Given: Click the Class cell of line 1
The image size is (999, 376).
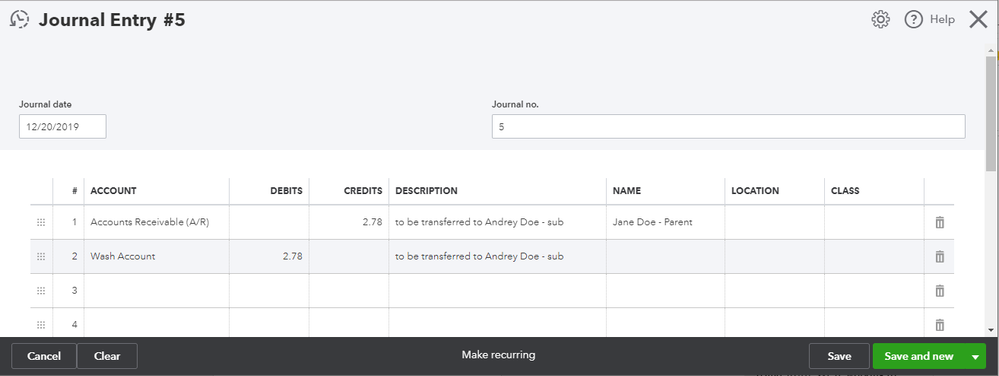Looking at the screenshot, I should point(875,222).
